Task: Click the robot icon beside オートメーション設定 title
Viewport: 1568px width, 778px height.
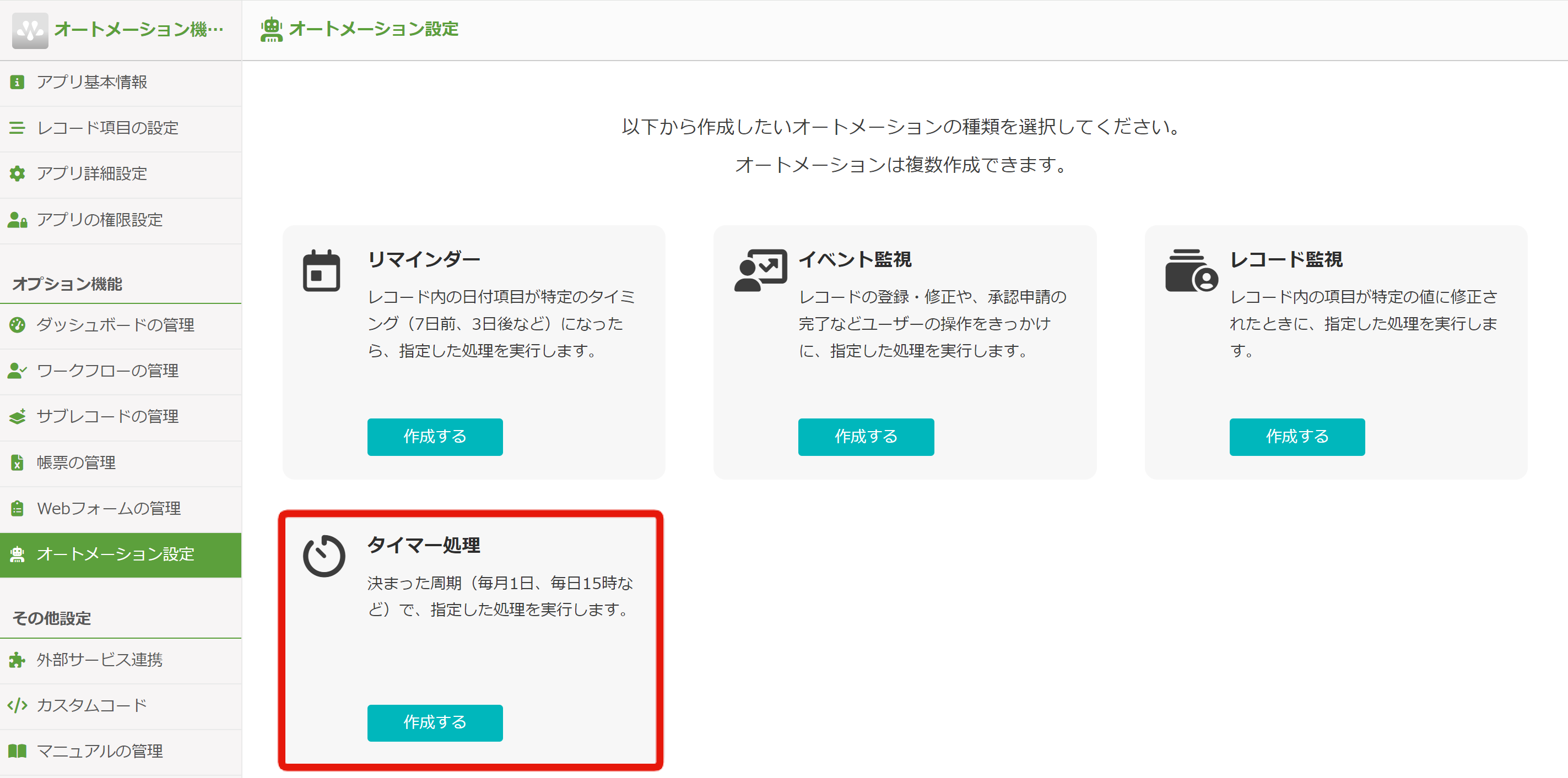Action: [272, 29]
